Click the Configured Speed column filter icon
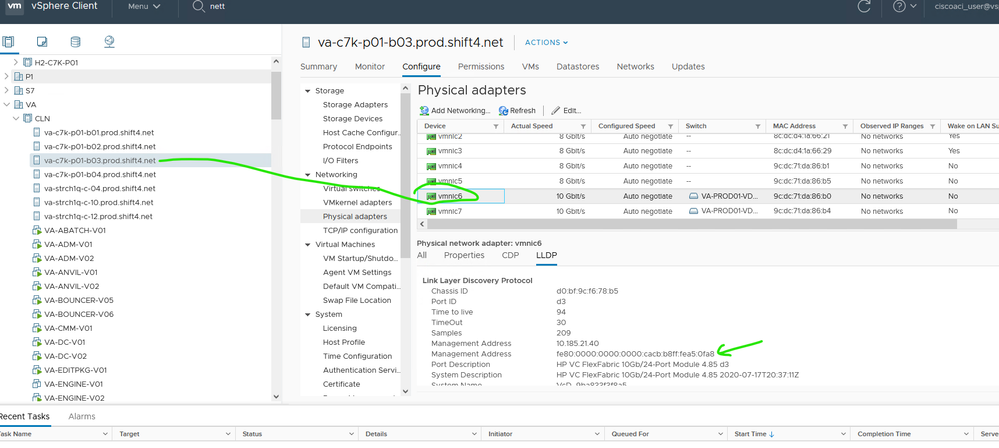999x448 pixels. tap(670, 126)
